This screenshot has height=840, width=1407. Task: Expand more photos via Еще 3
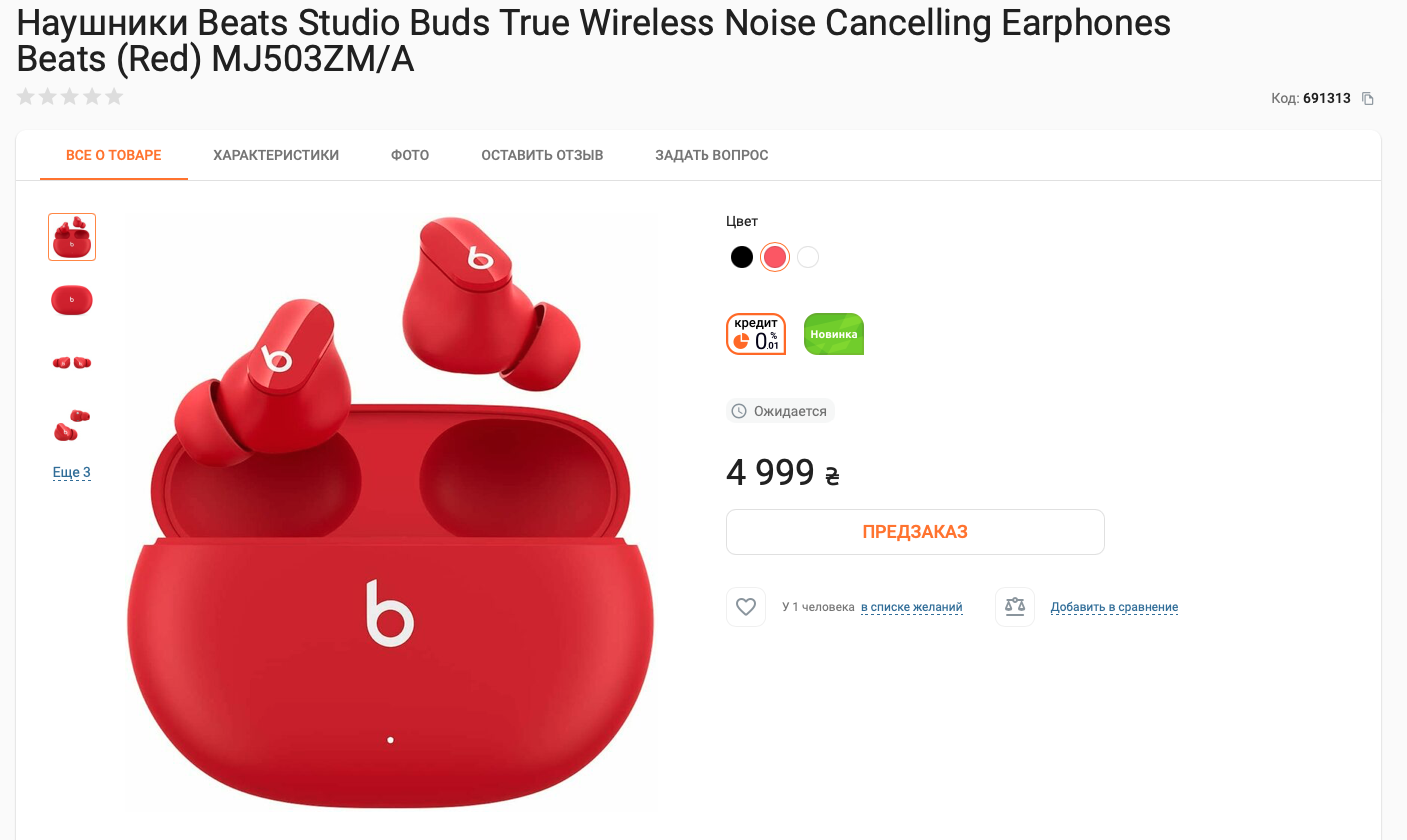tap(72, 472)
